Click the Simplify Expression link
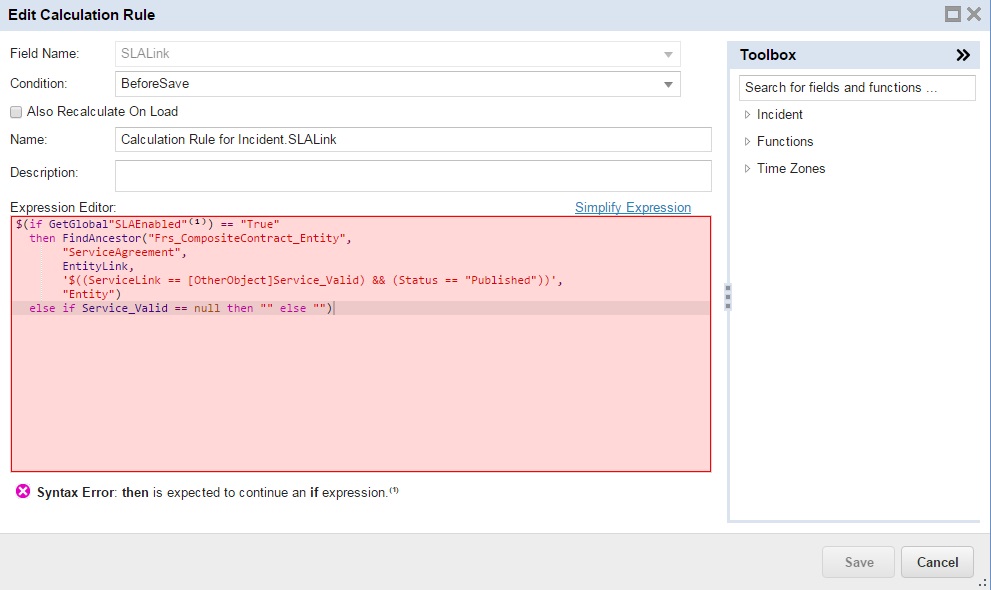This screenshot has width=991, height=590. click(x=632, y=207)
